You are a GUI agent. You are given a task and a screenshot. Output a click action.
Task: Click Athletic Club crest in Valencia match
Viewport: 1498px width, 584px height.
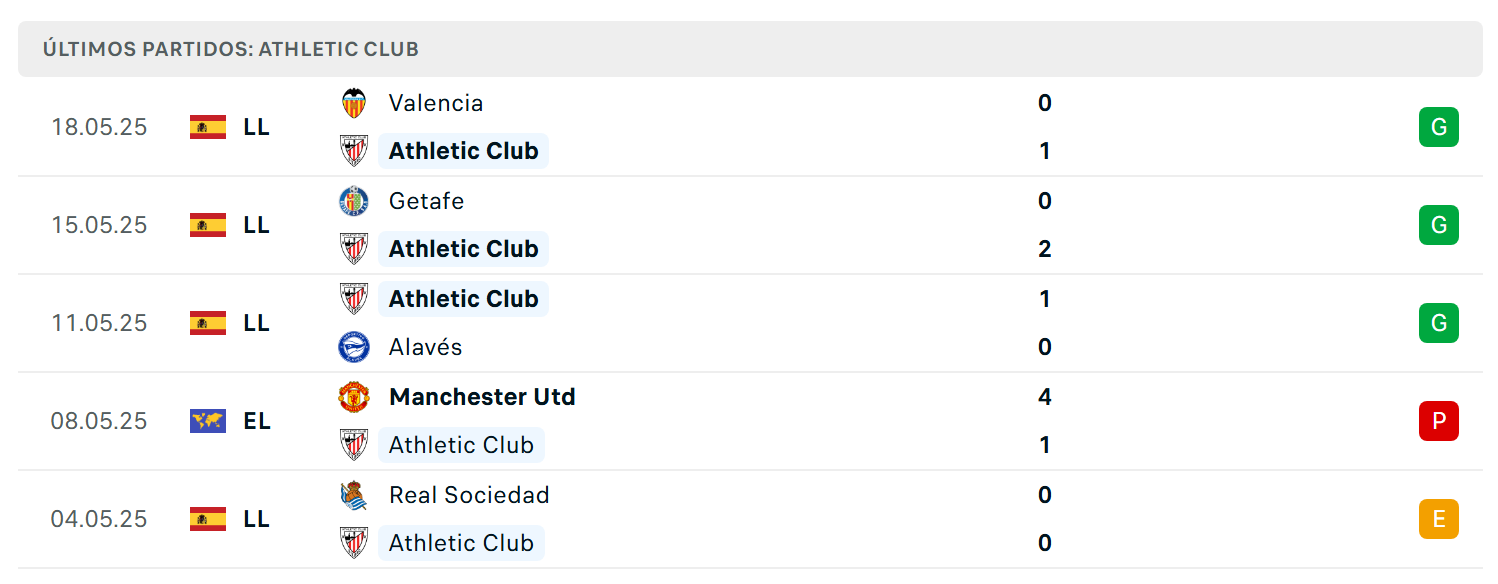pyautogui.click(x=354, y=151)
